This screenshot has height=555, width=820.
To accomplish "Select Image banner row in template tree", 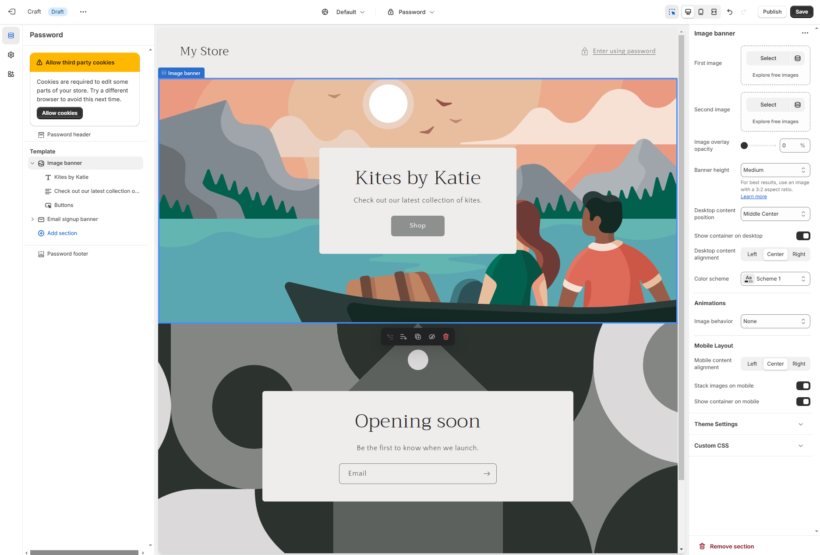I will coord(86,163).
